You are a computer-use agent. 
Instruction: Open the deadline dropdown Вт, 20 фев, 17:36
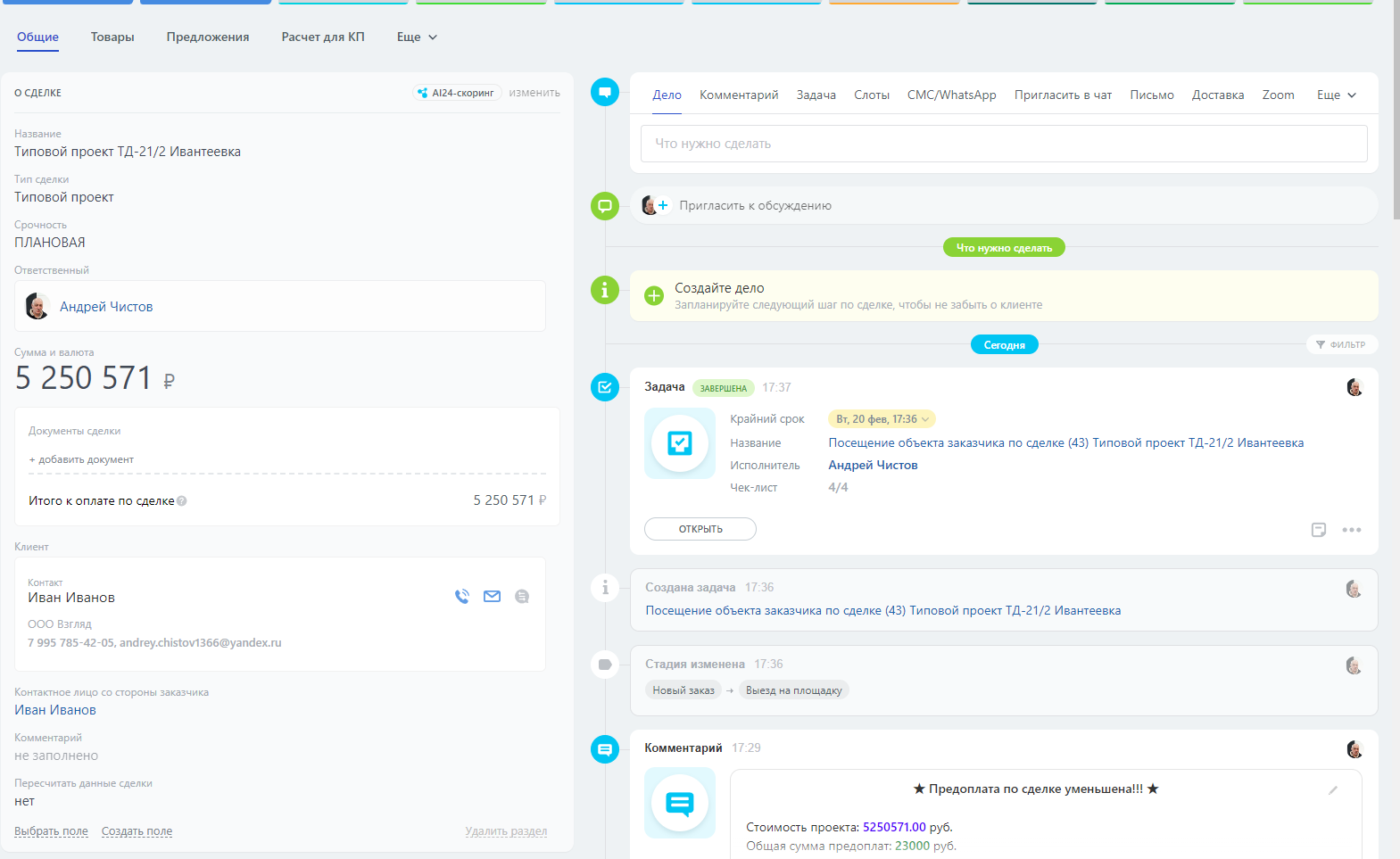tap(882, 419)
